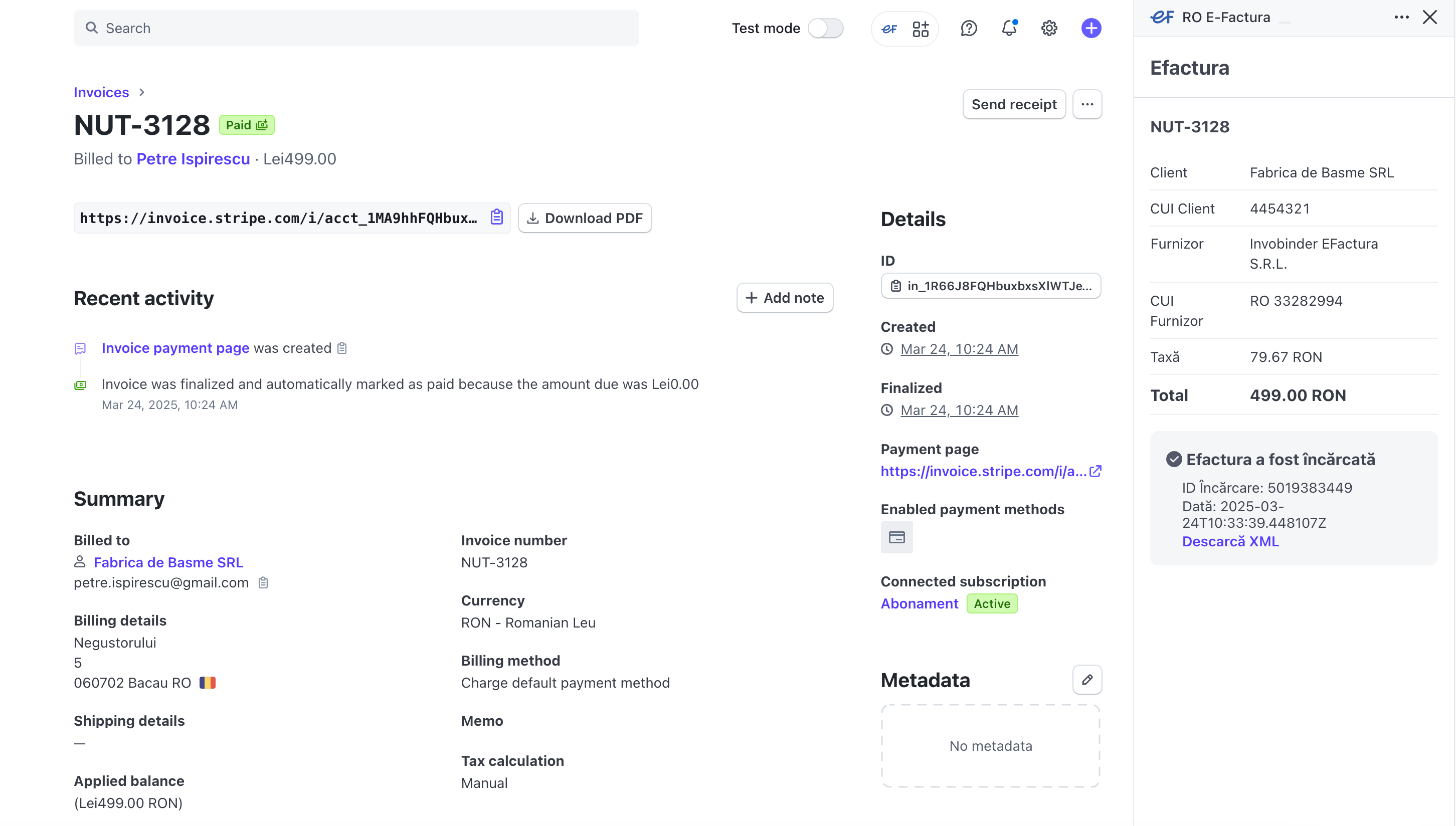Open the RO E-Factura app icon in toolbar
This screenshot has width=1456, height=826.
(x=889, y=29)
